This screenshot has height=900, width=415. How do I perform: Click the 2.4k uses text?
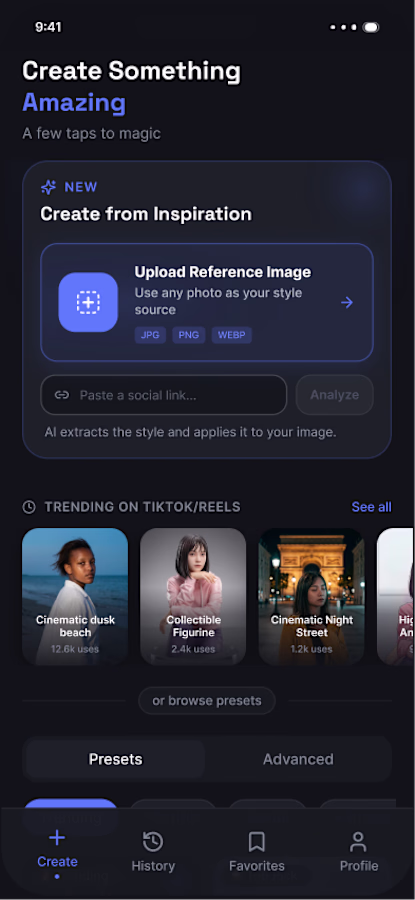[193, 649]
